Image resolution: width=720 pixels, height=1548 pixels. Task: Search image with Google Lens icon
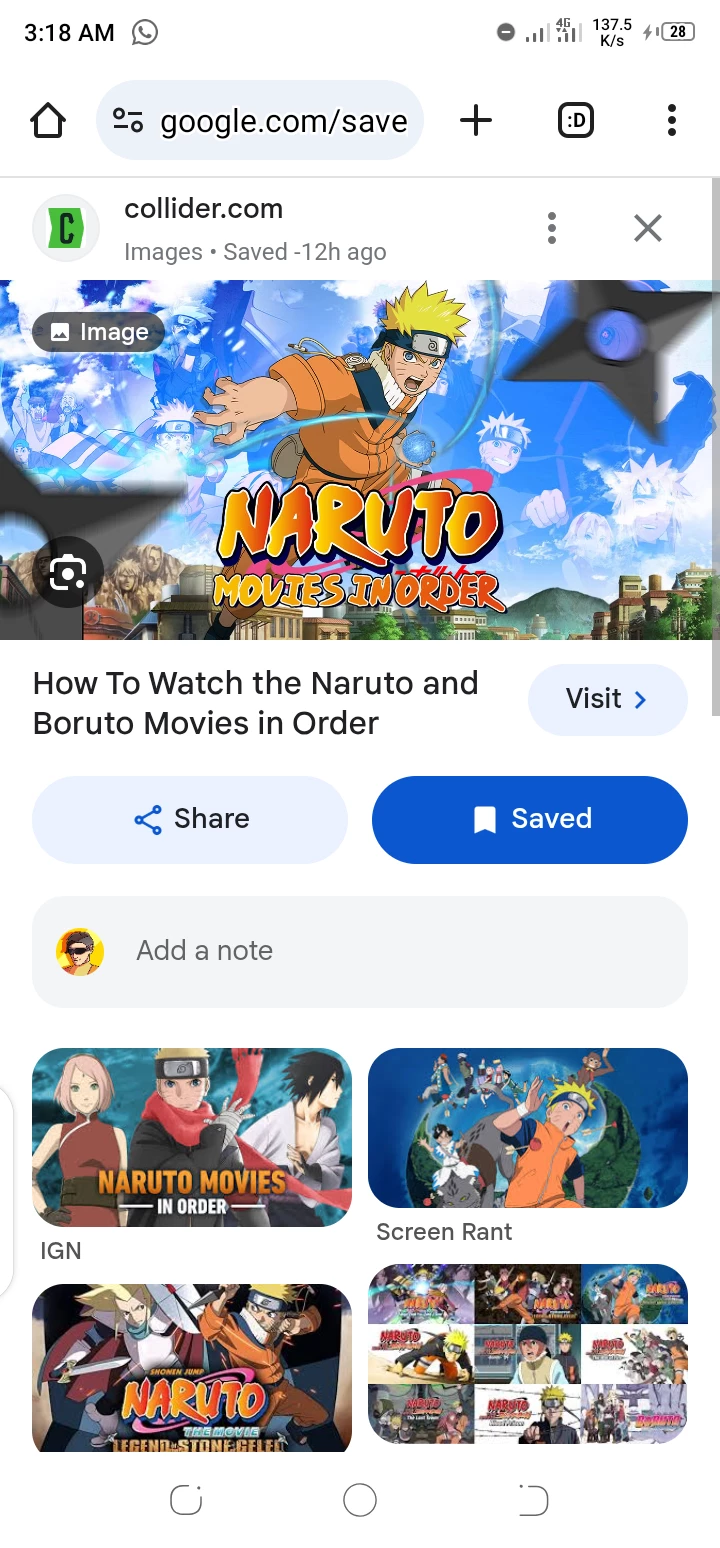pyautogui.click(x=68, y=573)
